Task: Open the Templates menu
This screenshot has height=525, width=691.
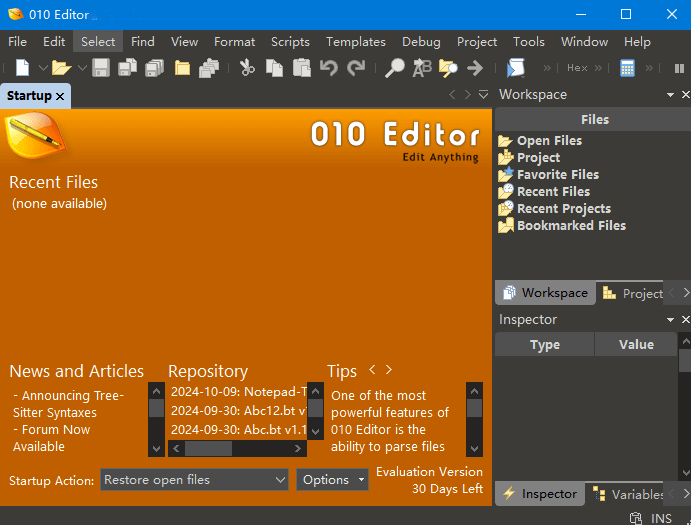Action: point(355,42)
